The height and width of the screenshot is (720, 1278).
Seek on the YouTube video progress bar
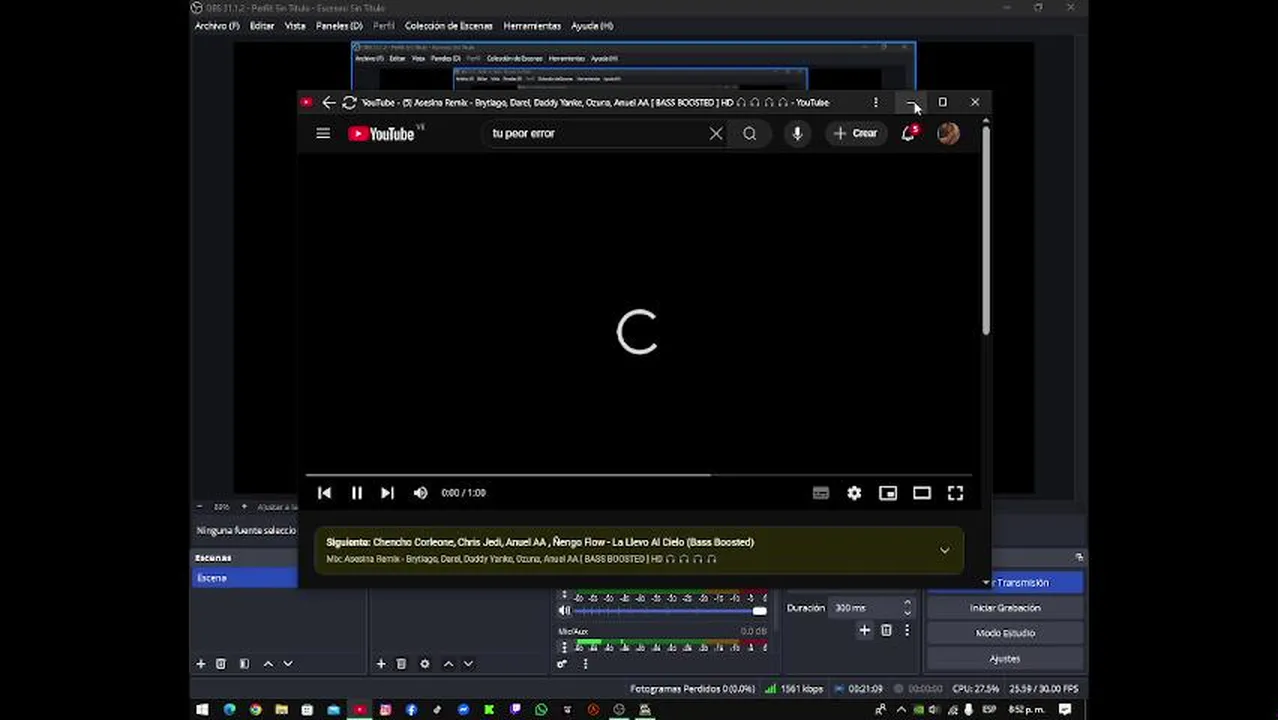638,475
